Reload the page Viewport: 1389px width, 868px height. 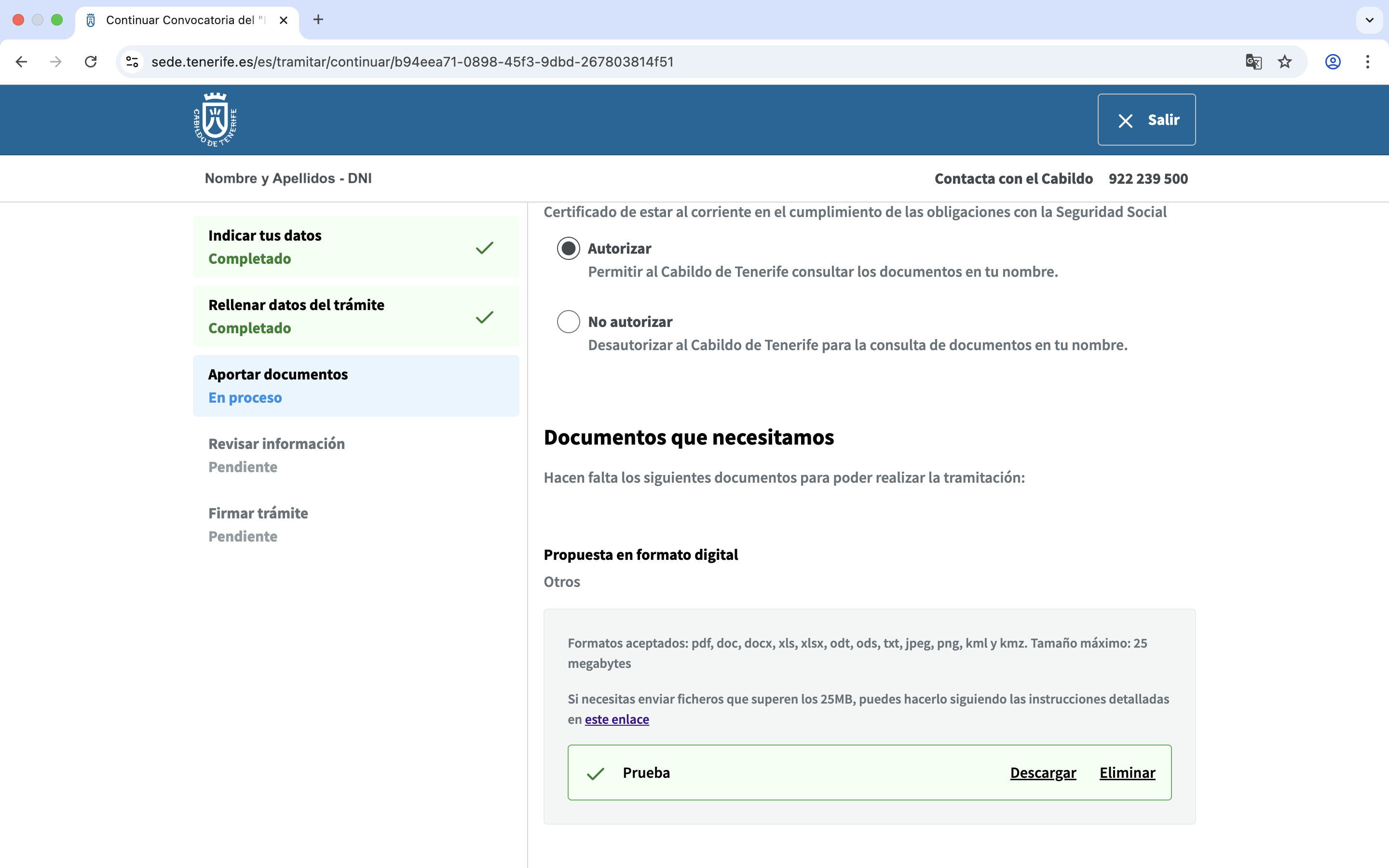(x=91, y=62)
